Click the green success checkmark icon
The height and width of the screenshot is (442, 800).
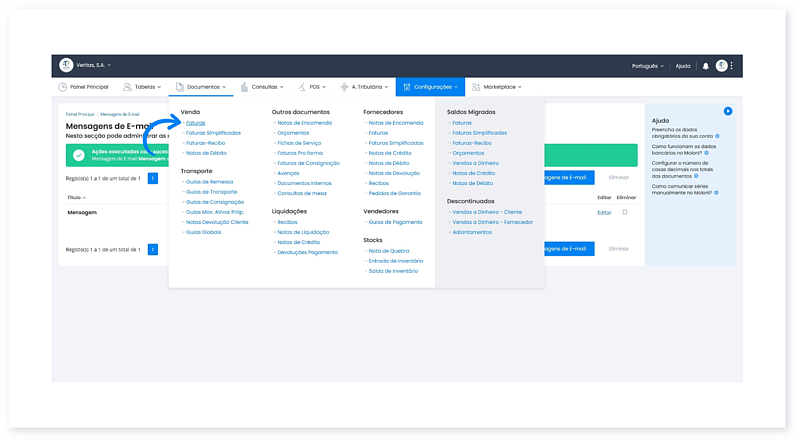tap(79, 154)
